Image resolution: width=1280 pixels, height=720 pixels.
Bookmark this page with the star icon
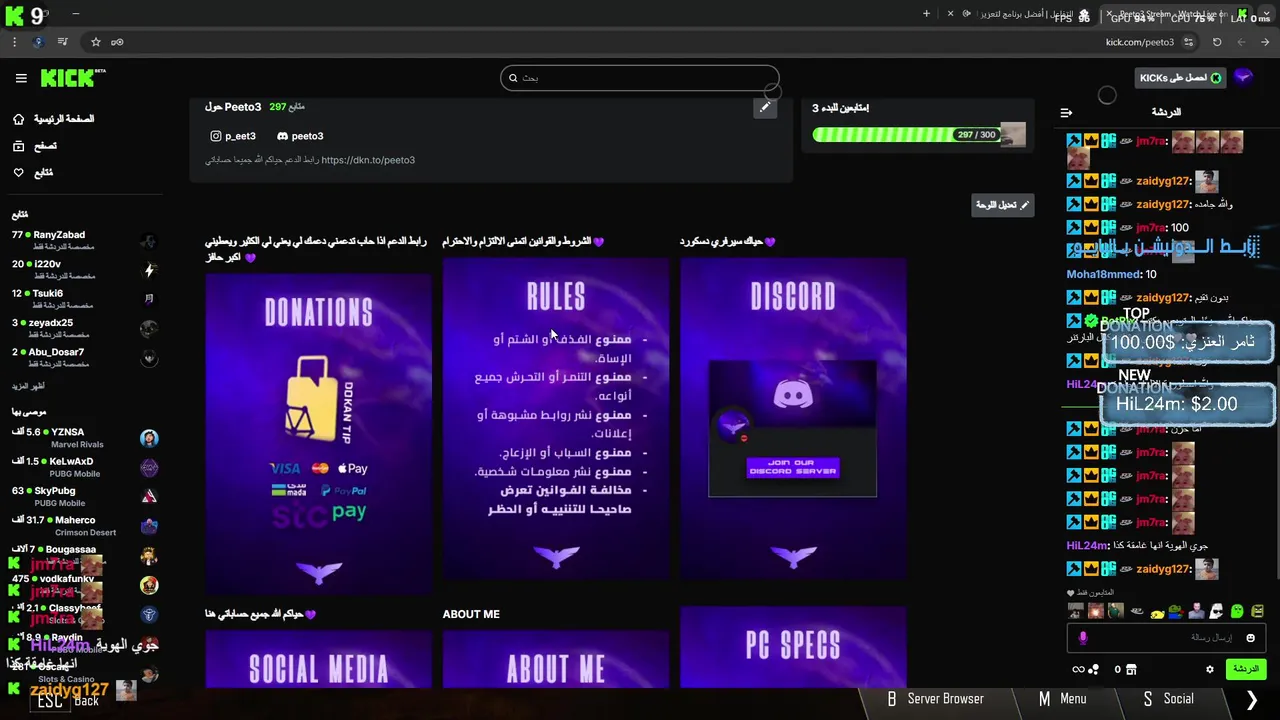tap(96, 42)
